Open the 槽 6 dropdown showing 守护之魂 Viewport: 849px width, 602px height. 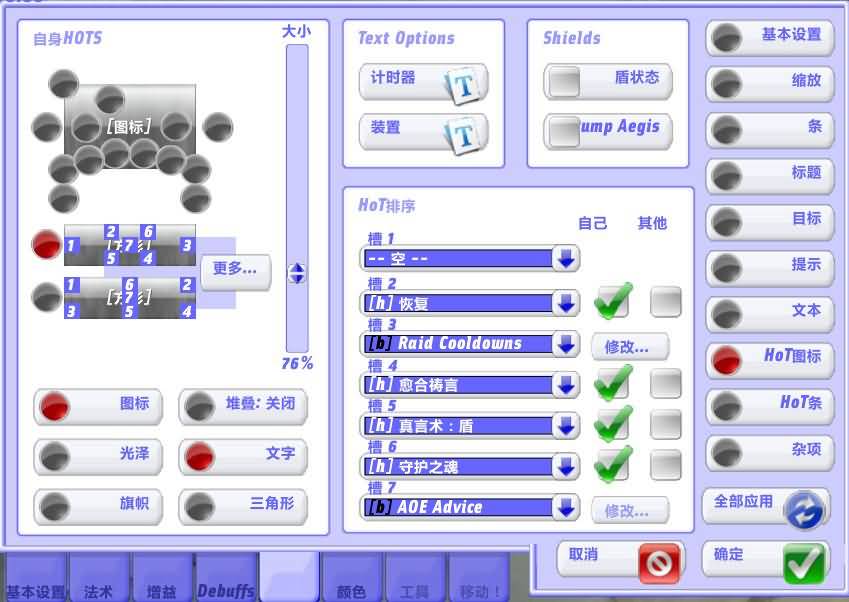tap(470, 467)
